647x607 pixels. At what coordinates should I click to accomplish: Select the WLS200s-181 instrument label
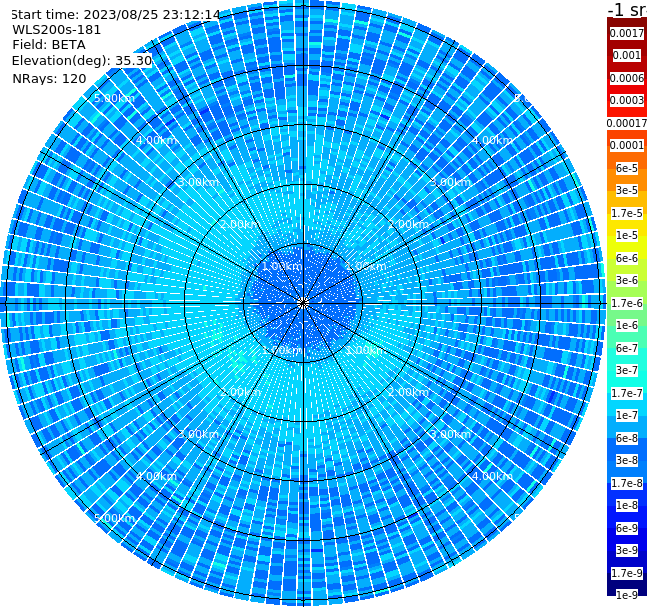57,30
